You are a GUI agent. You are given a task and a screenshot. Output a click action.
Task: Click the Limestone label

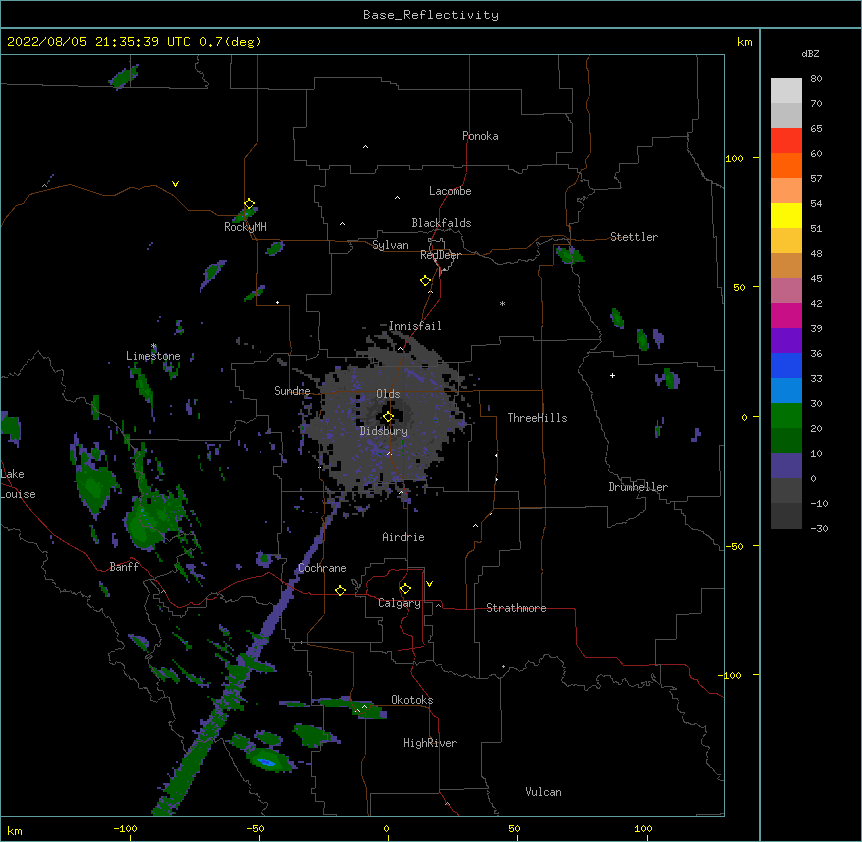pos(153,356)
